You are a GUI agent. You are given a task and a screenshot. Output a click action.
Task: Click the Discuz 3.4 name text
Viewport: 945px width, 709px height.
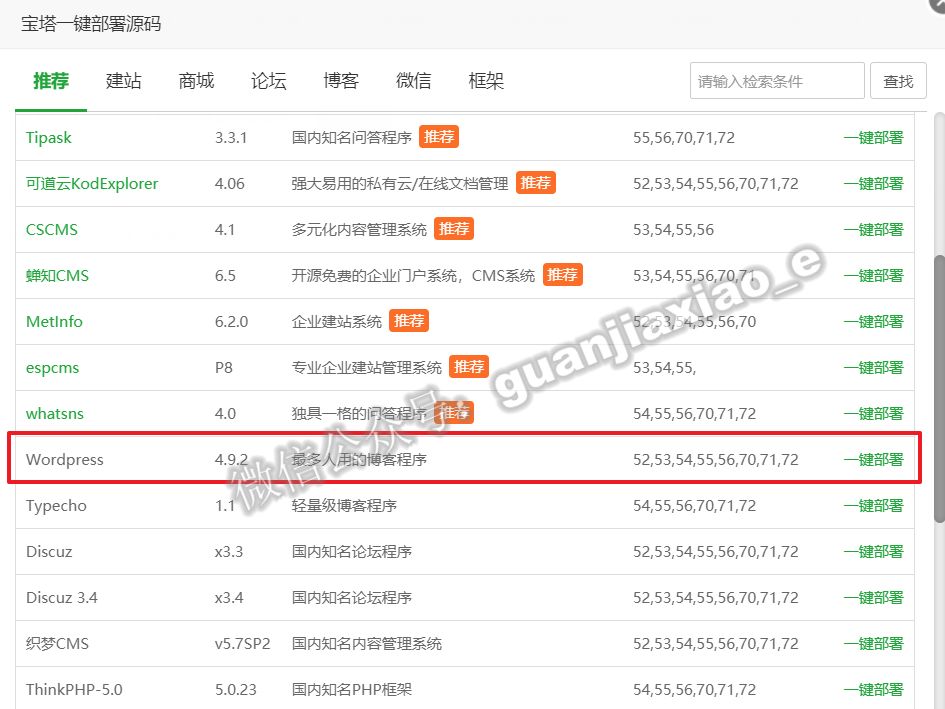61,597
